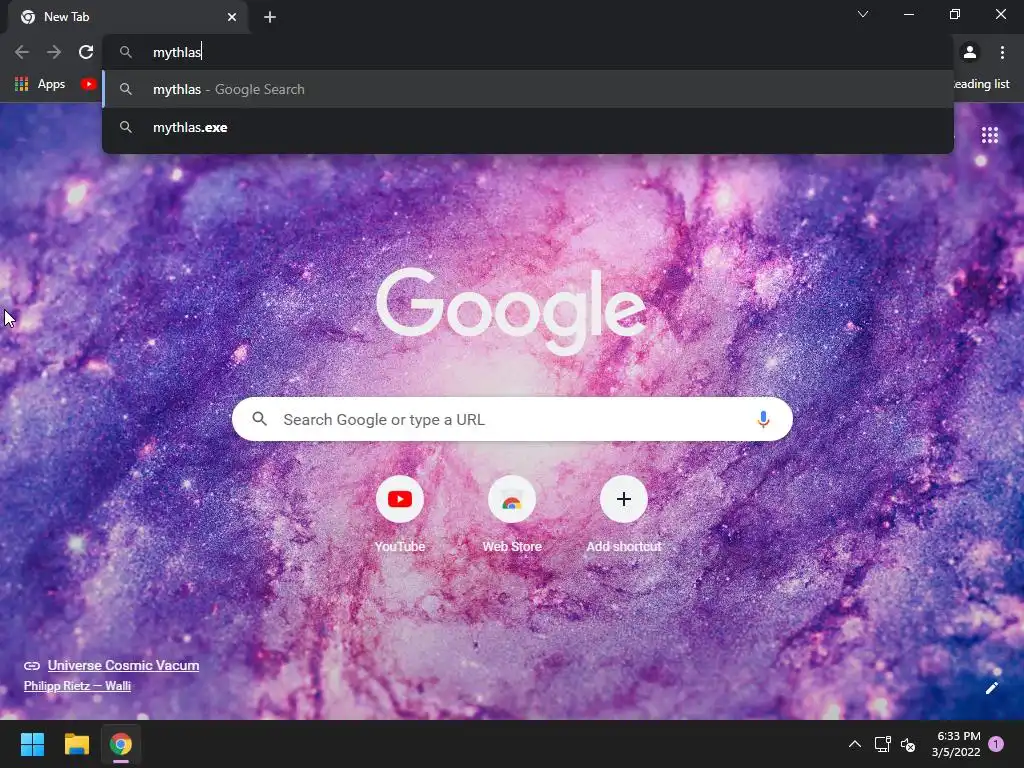Show hidden system tray icons
The height and width of the screenshot is (768, 1024).
854,744
